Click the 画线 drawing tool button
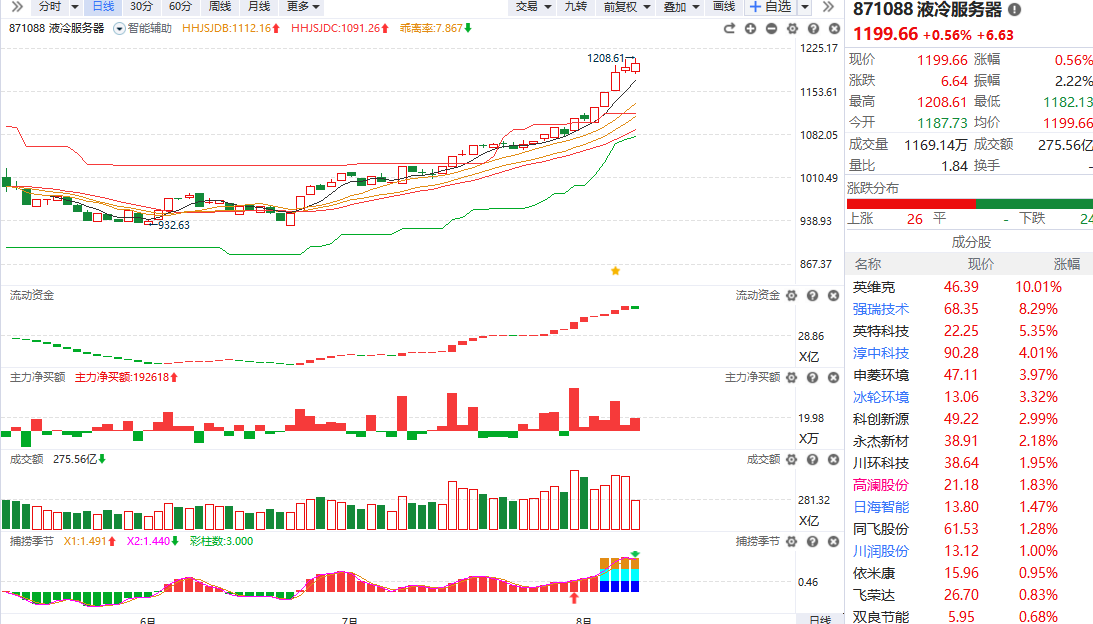 pos(724,6)
